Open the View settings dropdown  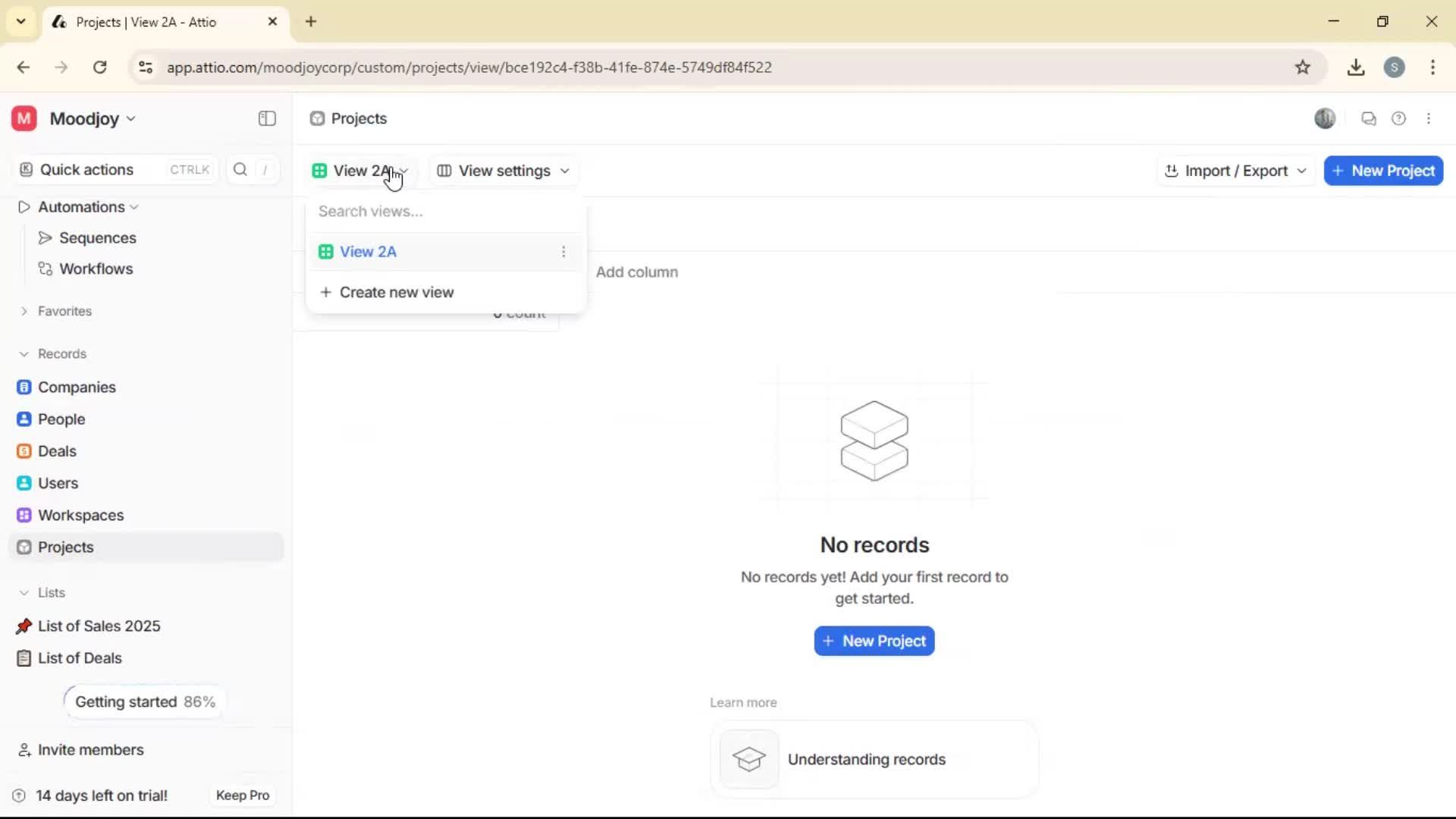[x=503, y=171]
